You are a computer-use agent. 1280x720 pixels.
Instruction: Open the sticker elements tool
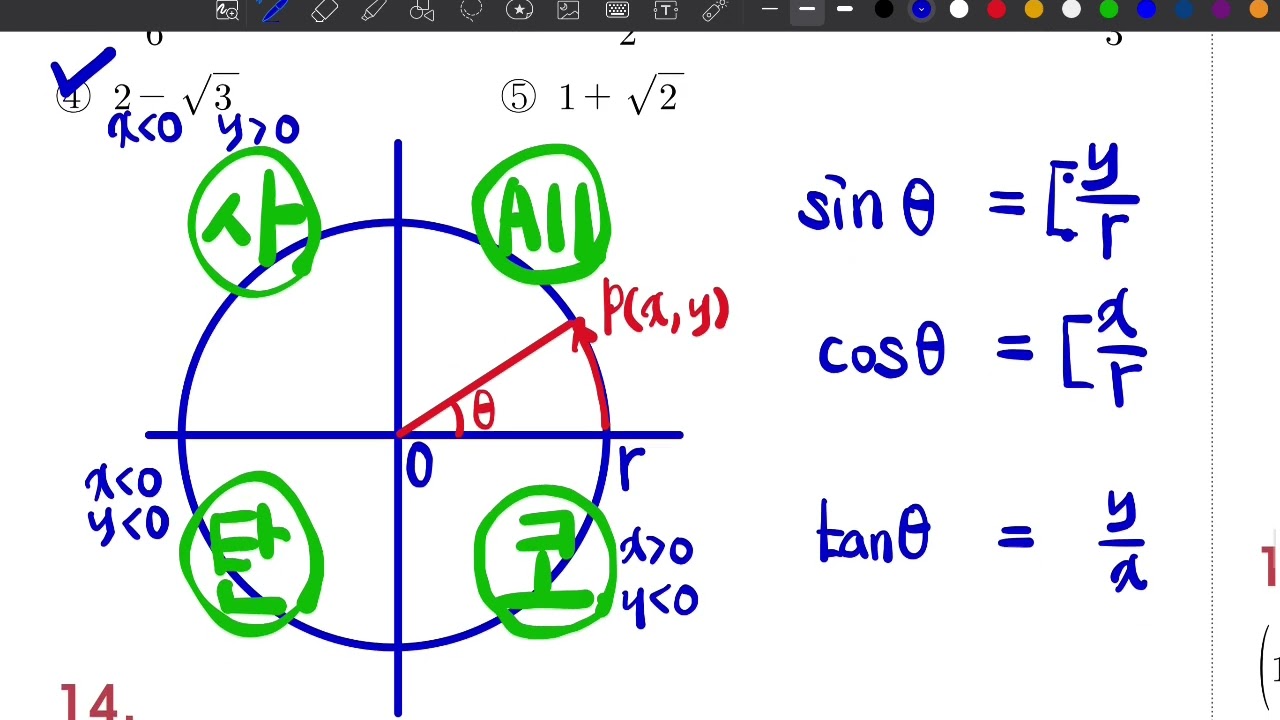tap(520, 10)
